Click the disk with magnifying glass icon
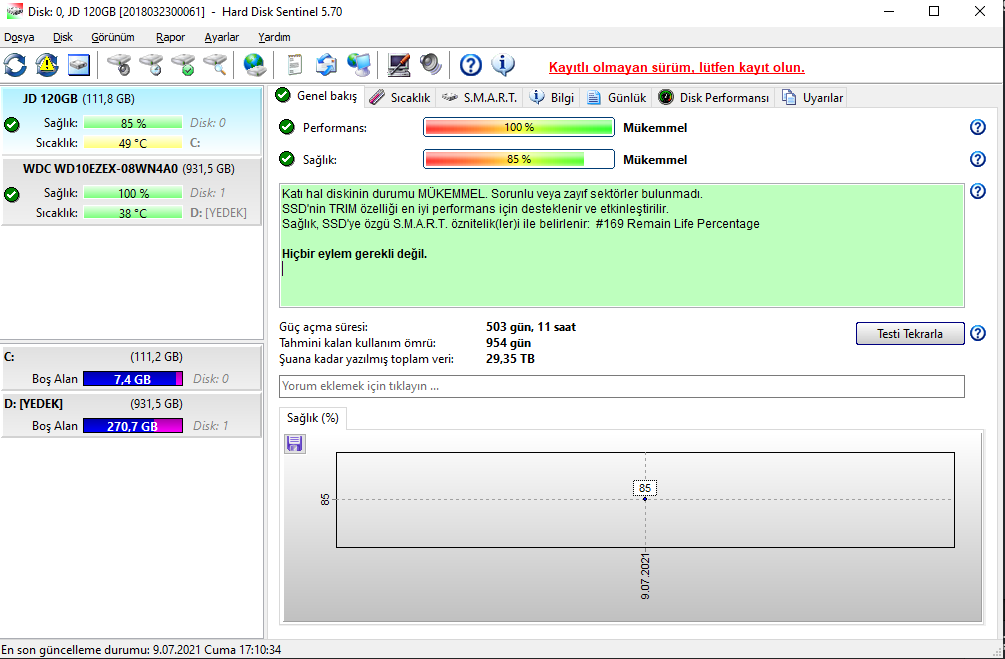 (x=215, y=65)
